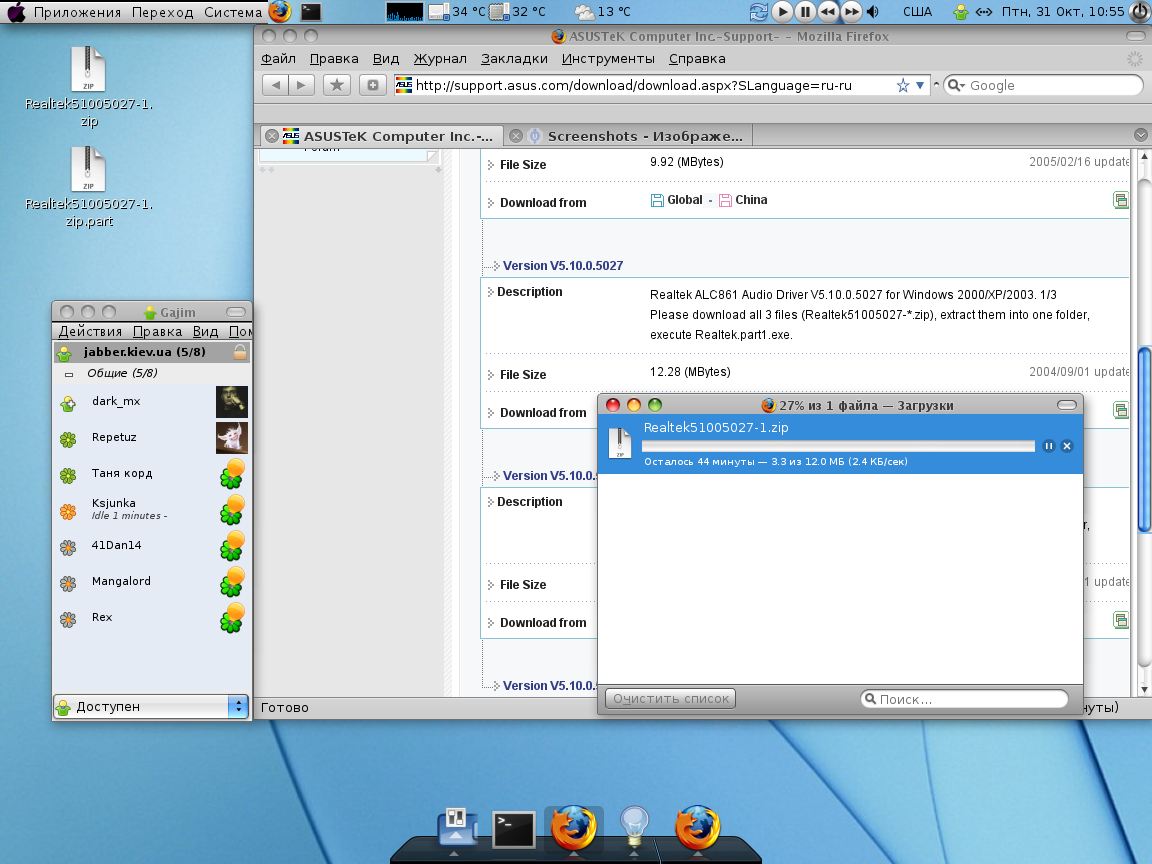The width and height of the screenshot is (1152, 864).
Task: Open Firefox Закладки menu
Action: [514, 59]
